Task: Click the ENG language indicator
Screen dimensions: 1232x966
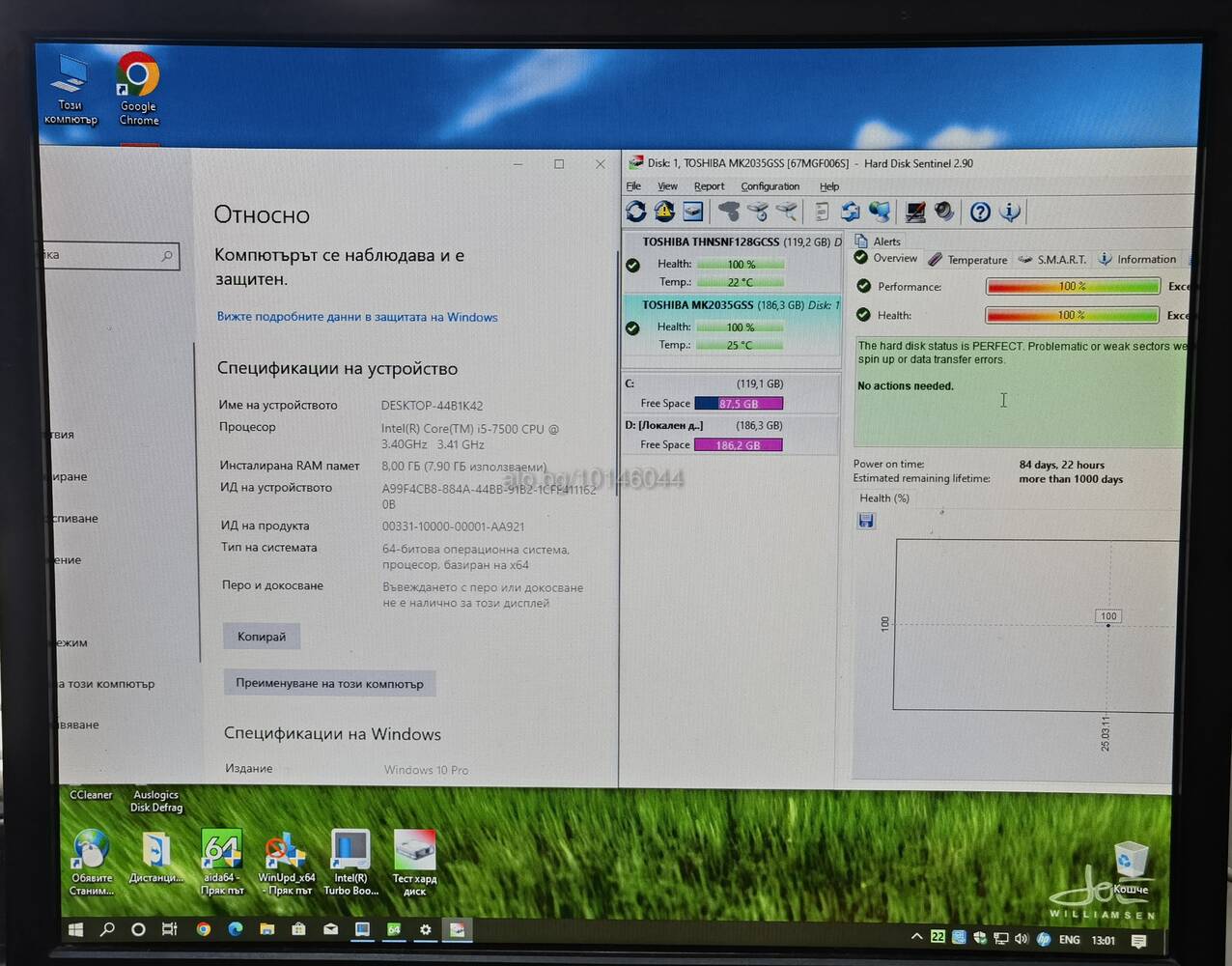Action: tap(1070, 939)
